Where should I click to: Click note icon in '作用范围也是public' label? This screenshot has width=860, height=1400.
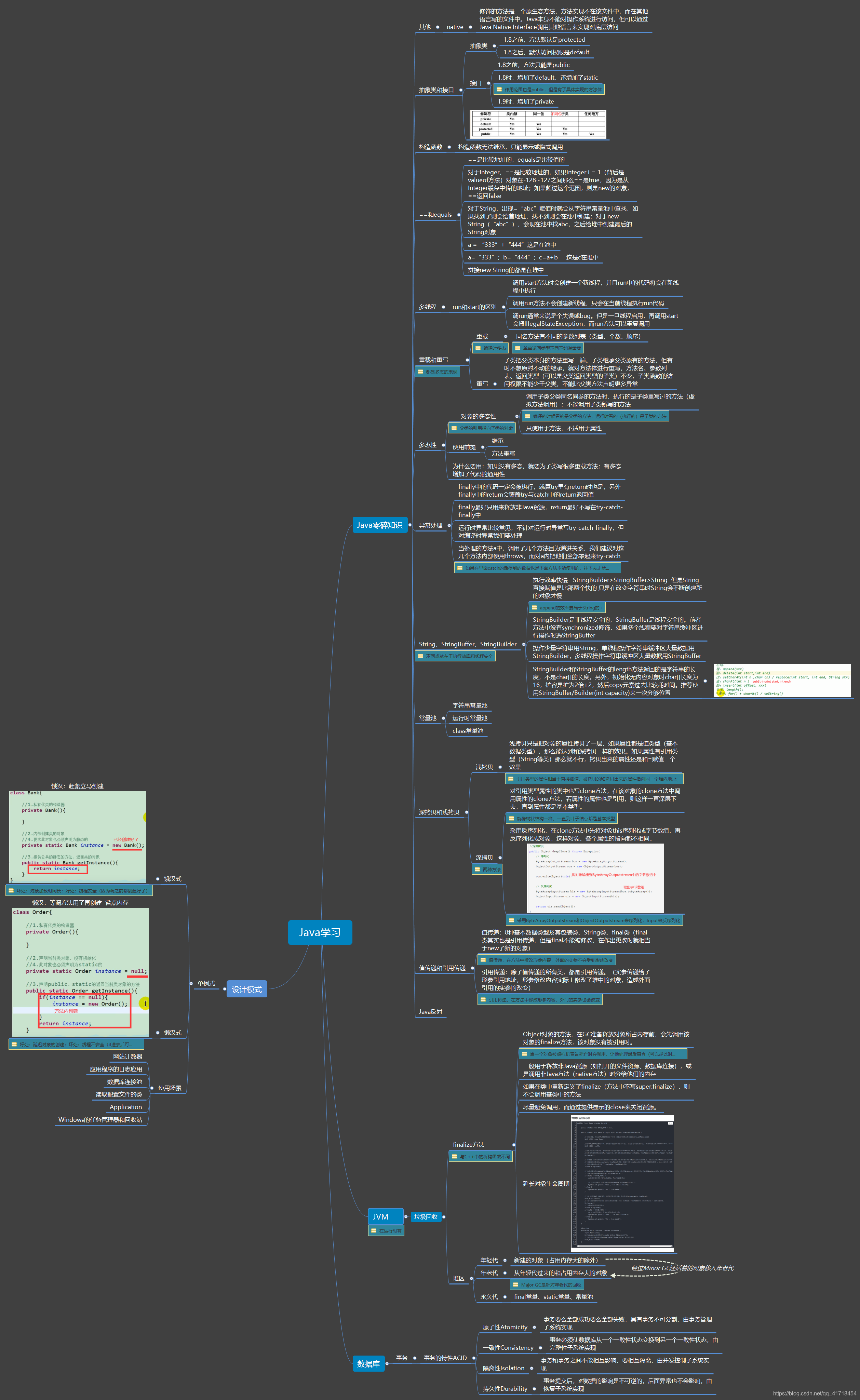coord(499,89)
